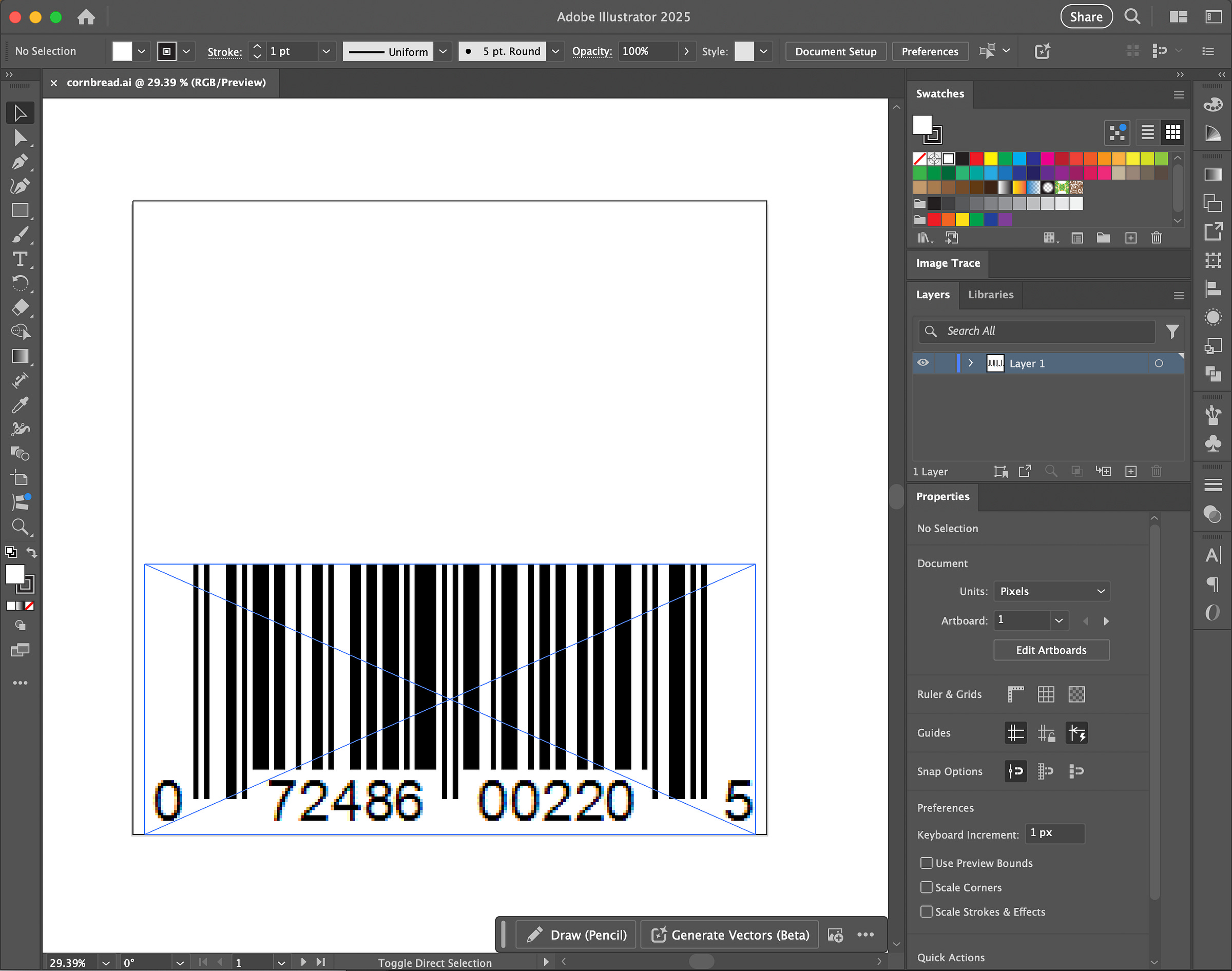Open Style dropdown arrow
This screenshot has width=1232, height=971.
(763, 51)
